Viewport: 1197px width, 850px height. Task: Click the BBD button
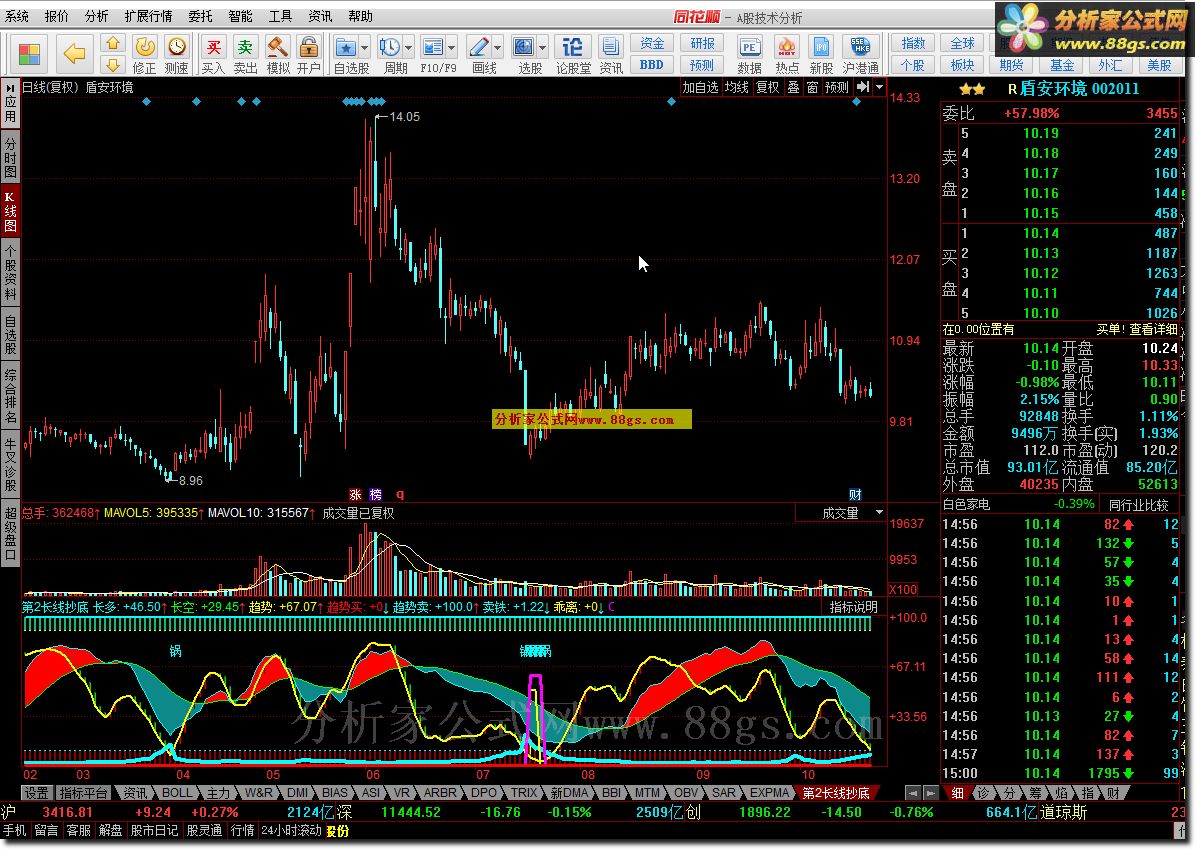click(652, 65)
